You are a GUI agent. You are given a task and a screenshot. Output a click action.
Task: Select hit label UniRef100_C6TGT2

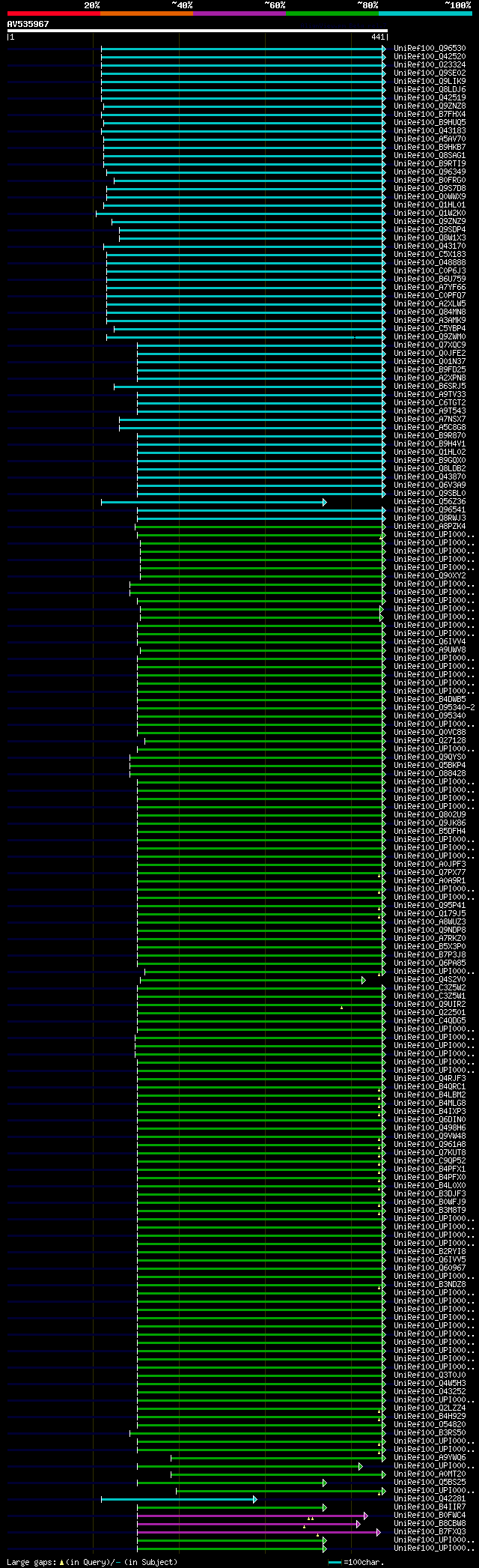click(x=430, y=403)
